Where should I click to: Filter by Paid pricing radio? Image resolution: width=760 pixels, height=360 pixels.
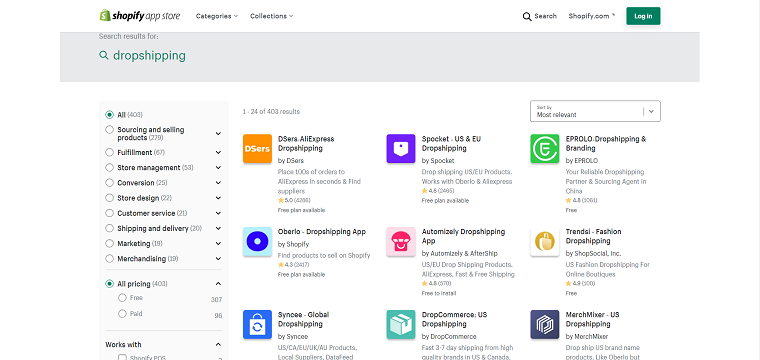point(122,313)
